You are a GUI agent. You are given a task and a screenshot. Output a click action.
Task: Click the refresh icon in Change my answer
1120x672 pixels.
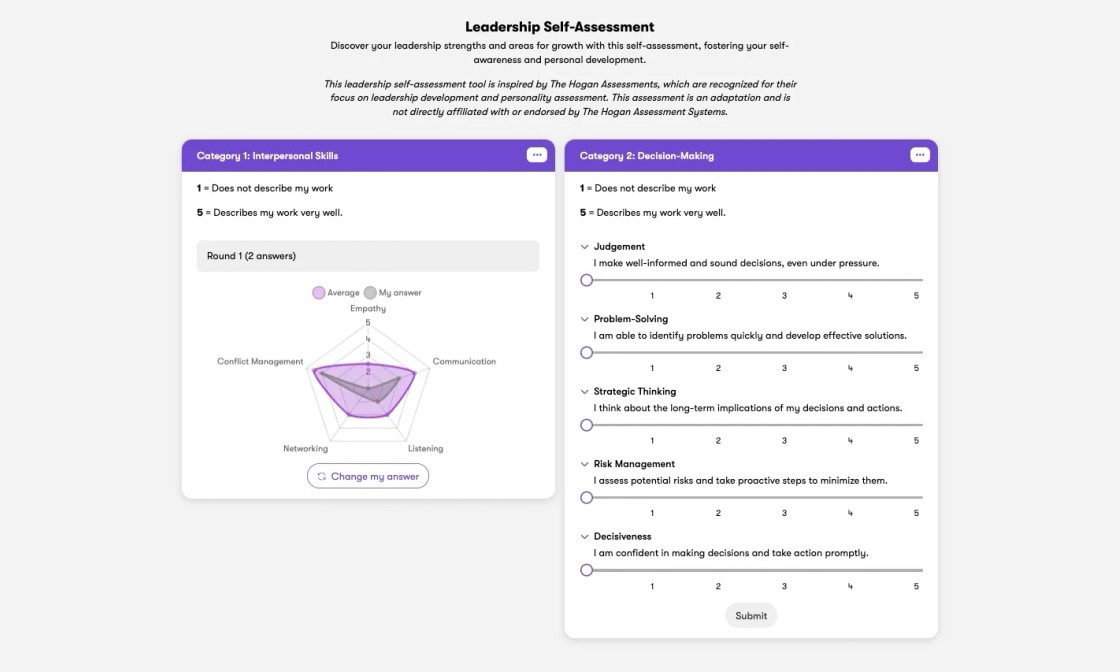click(322, 476)
